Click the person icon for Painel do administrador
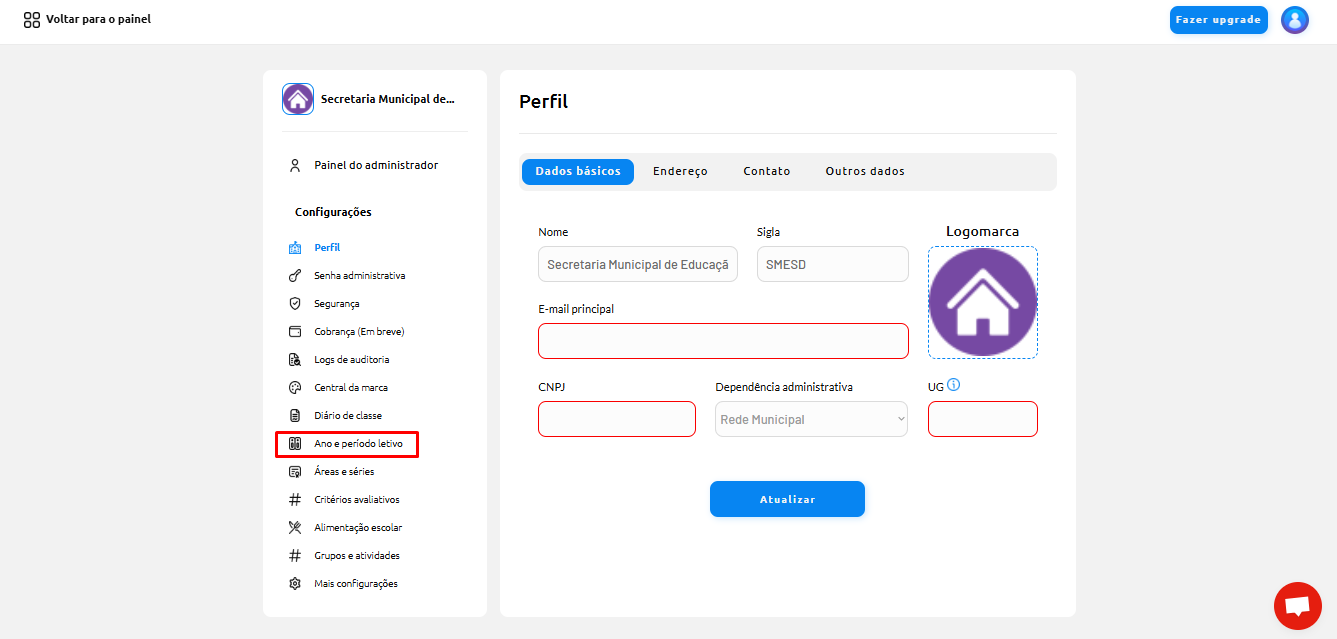 [295, 166]
